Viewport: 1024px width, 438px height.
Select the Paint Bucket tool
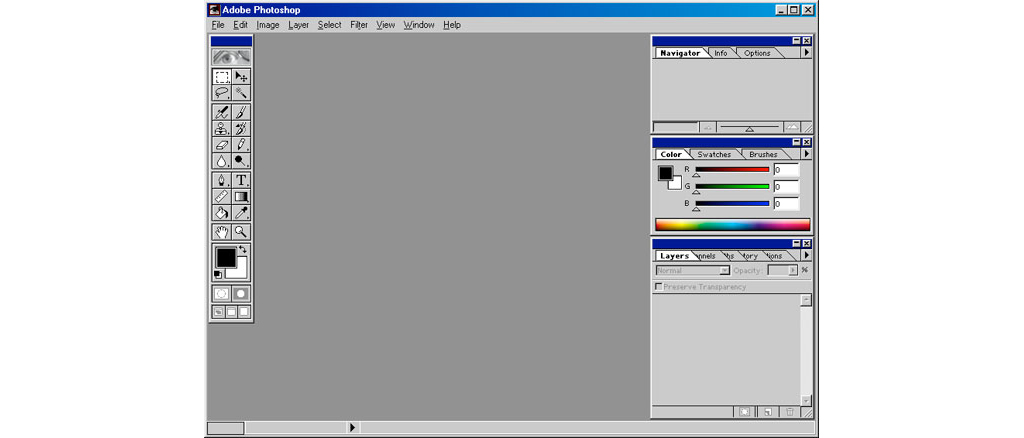222,213
